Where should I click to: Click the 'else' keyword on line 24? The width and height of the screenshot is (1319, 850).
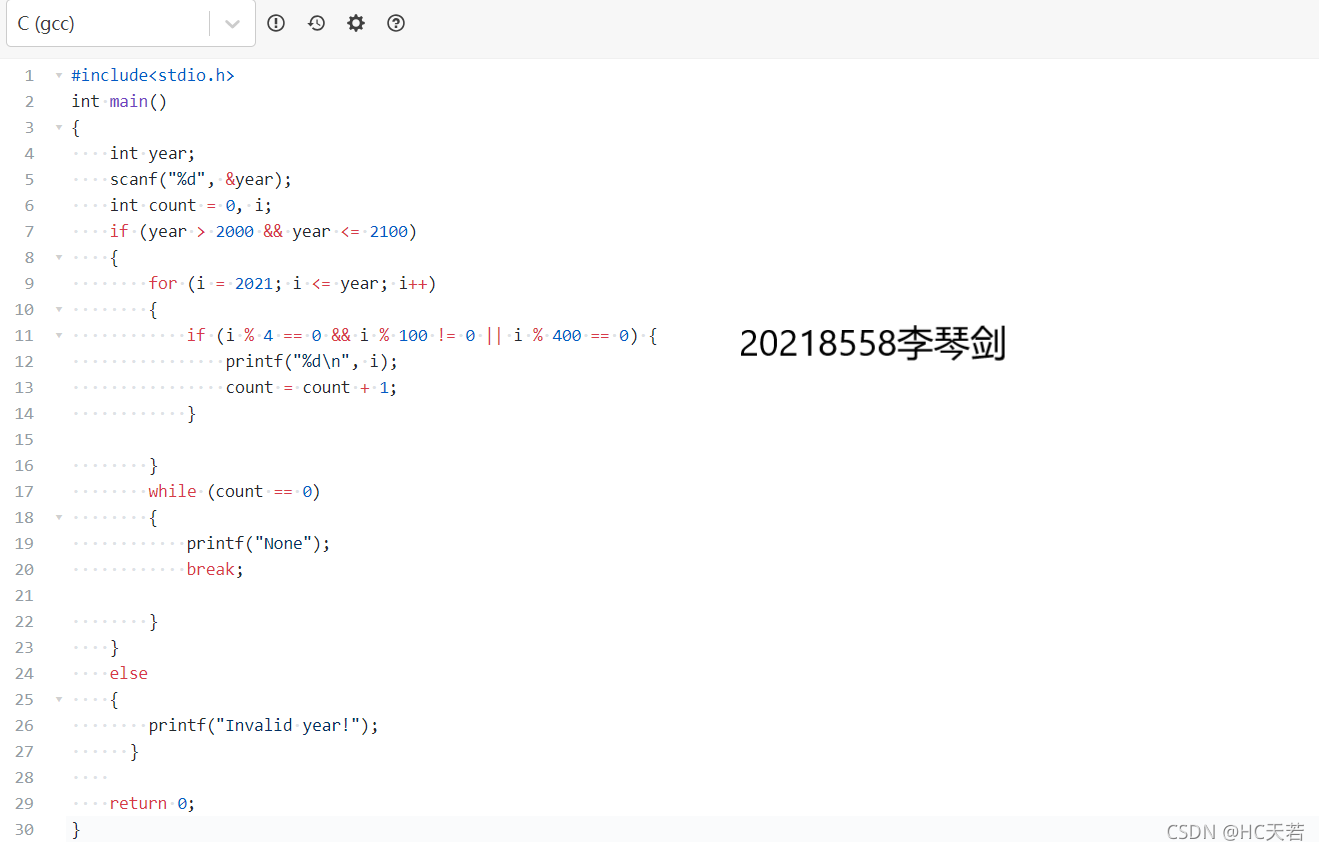pos(129,673)
